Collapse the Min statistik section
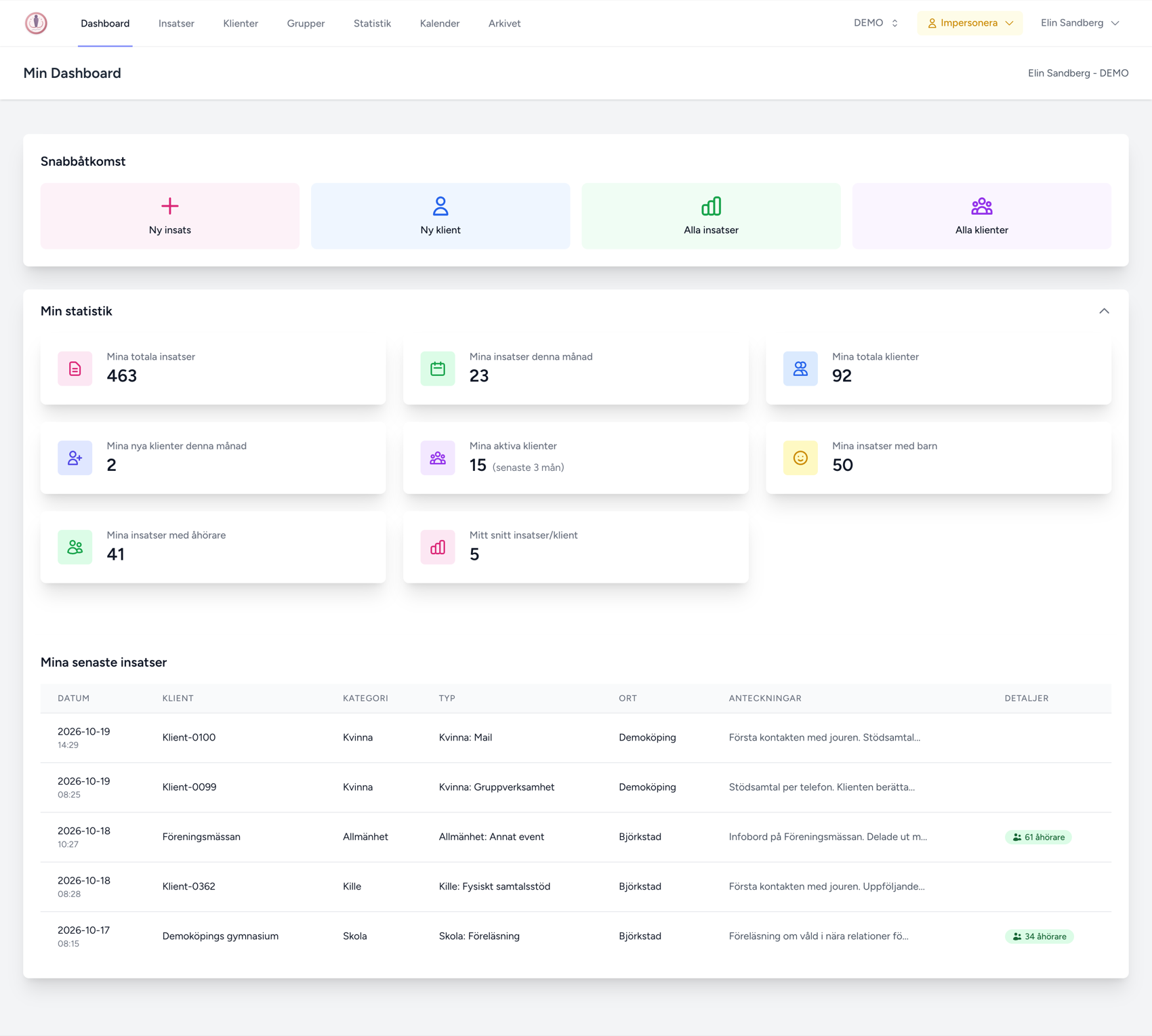 click(1104, 311)
